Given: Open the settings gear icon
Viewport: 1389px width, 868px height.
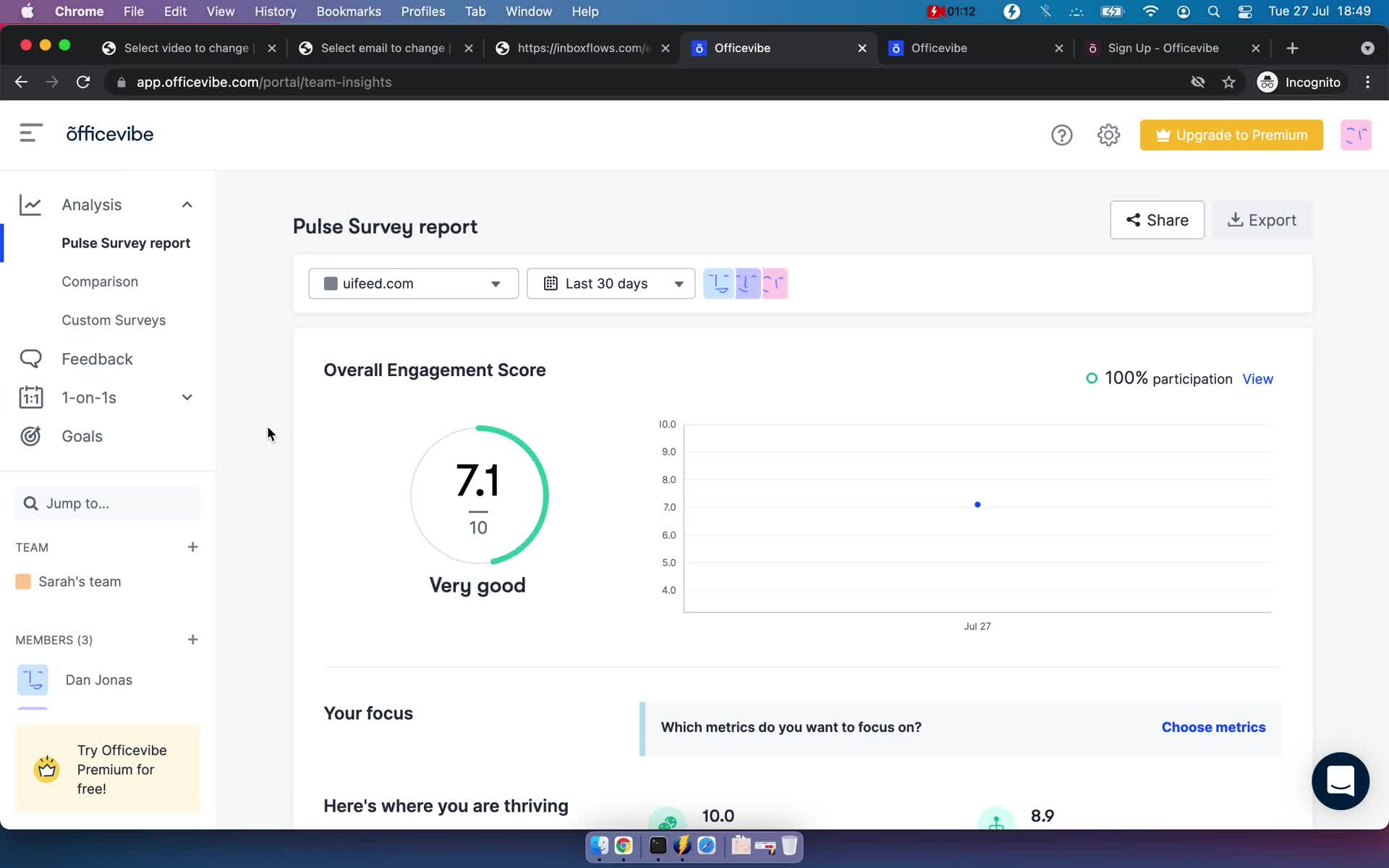Looking at the screenshot, I should (1108, 135).
